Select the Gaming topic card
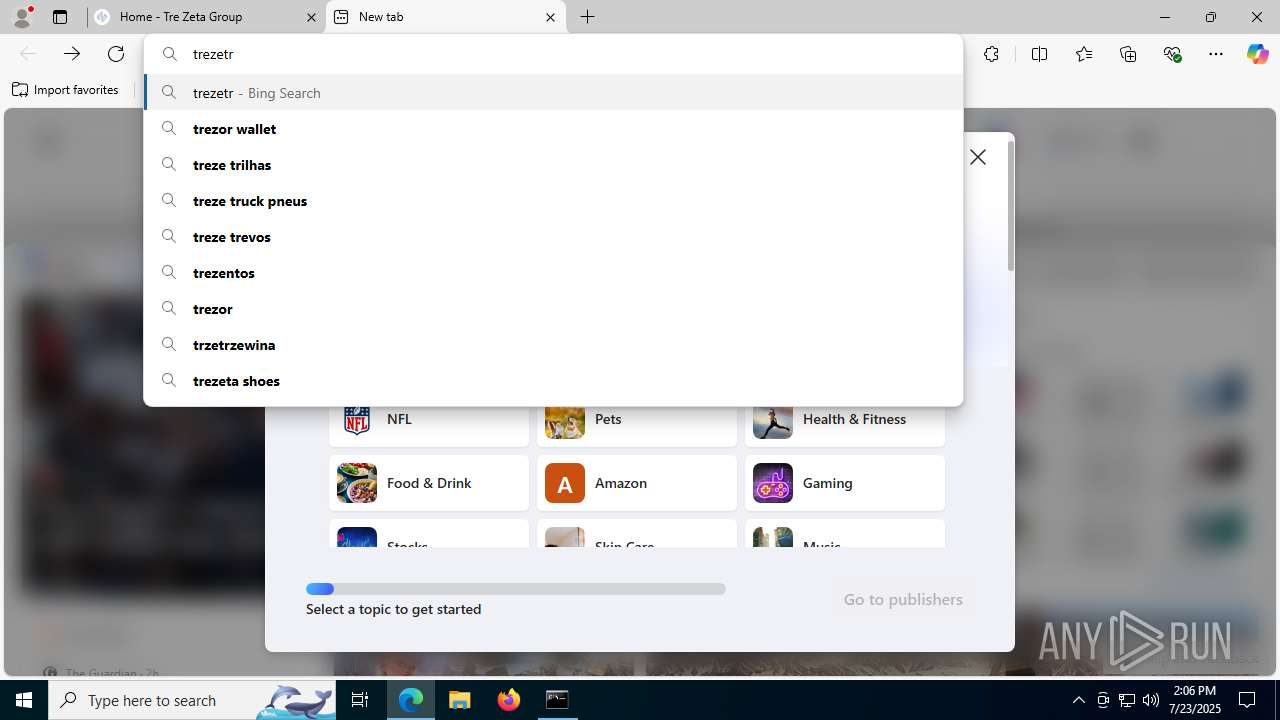The height and width of the screenshot is (720, 1280). (845, 483)
